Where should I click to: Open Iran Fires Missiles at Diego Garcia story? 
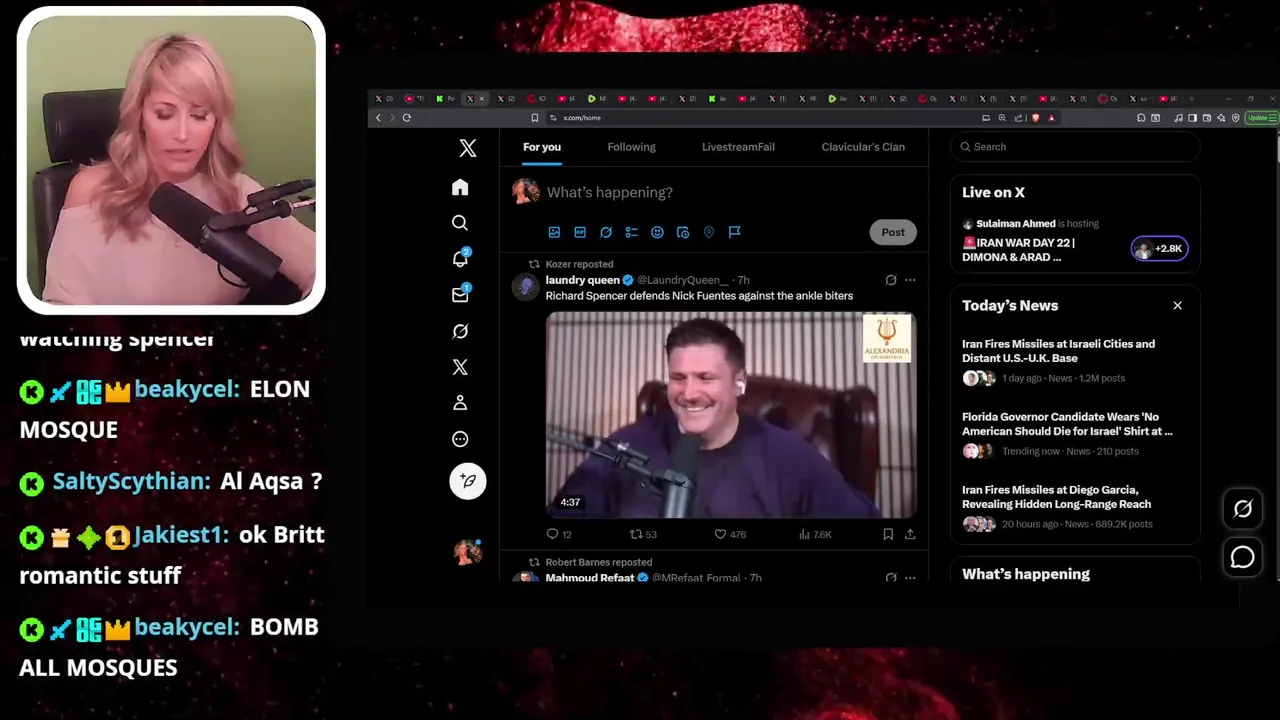point(1056,497)
